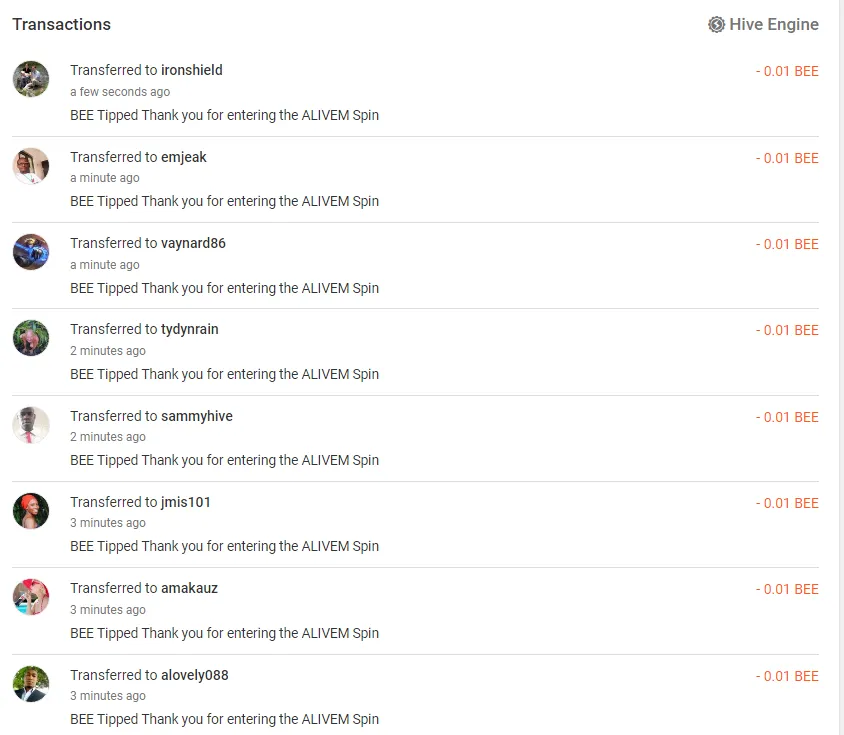Select sammyhive's avatar thumbnail
Screen dimensions: 844x735
coord(31,425)
